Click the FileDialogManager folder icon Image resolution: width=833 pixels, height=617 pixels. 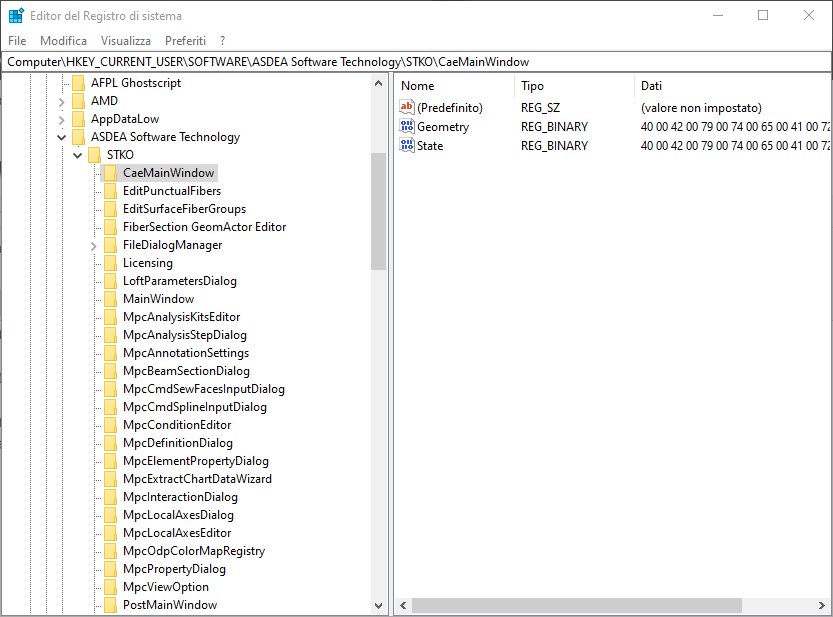click(x=110, y=245)
